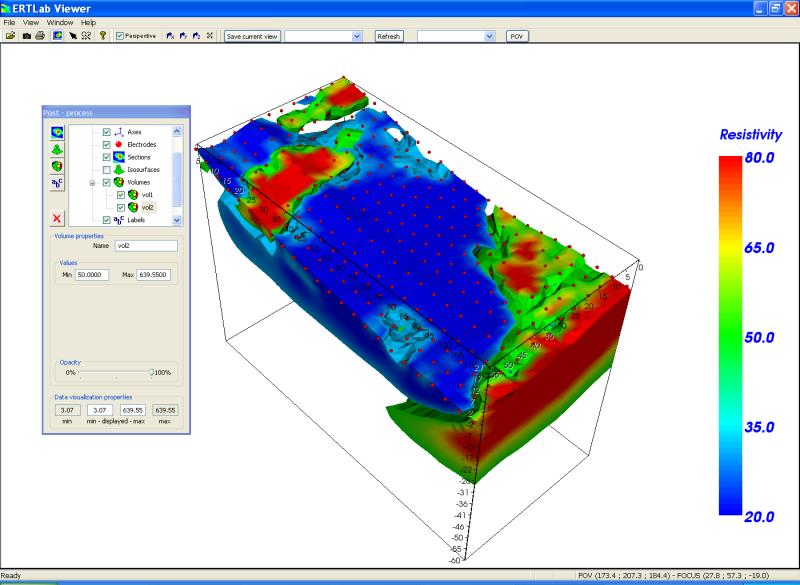This screenshot has width=800, height=585.
Task: Click the camera snapshot toolbar icon
Action: pyautogui.click(x=27, y=36)
